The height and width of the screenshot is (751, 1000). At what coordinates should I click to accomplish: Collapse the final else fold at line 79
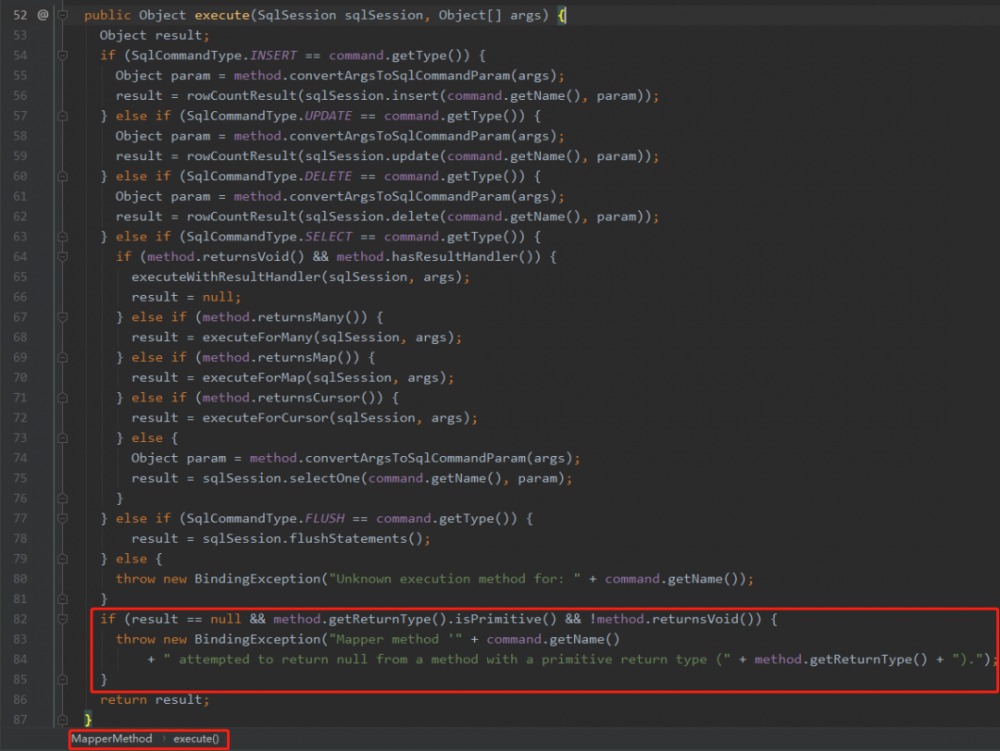click(62, 559)
